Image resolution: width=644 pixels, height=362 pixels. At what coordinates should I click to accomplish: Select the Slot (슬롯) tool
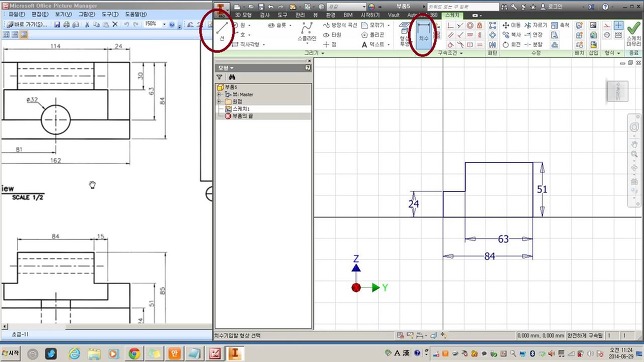point(277,25)
